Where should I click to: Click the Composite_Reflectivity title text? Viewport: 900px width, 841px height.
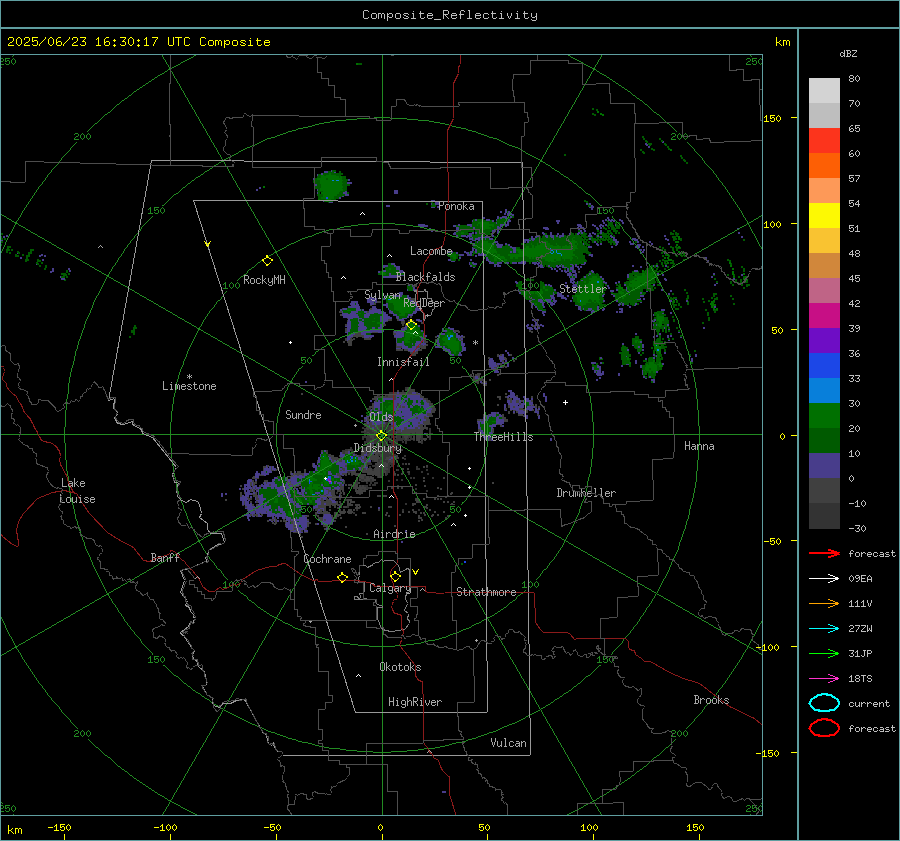tap(450, 15)
